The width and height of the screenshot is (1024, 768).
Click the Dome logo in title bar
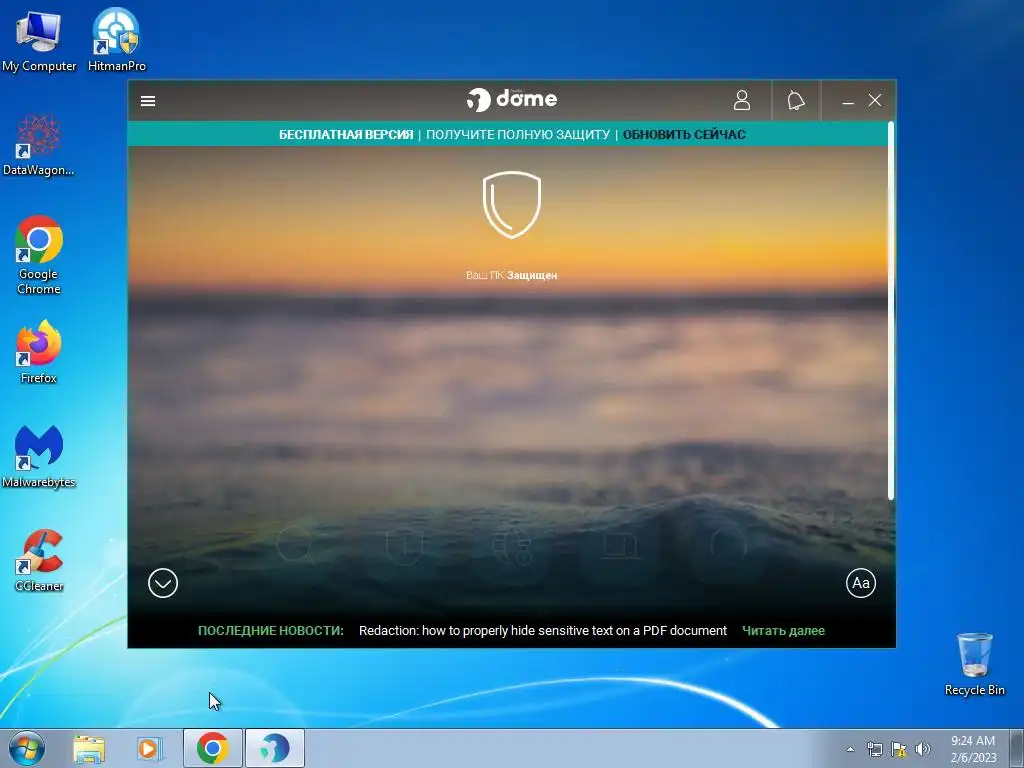[511, 100]
